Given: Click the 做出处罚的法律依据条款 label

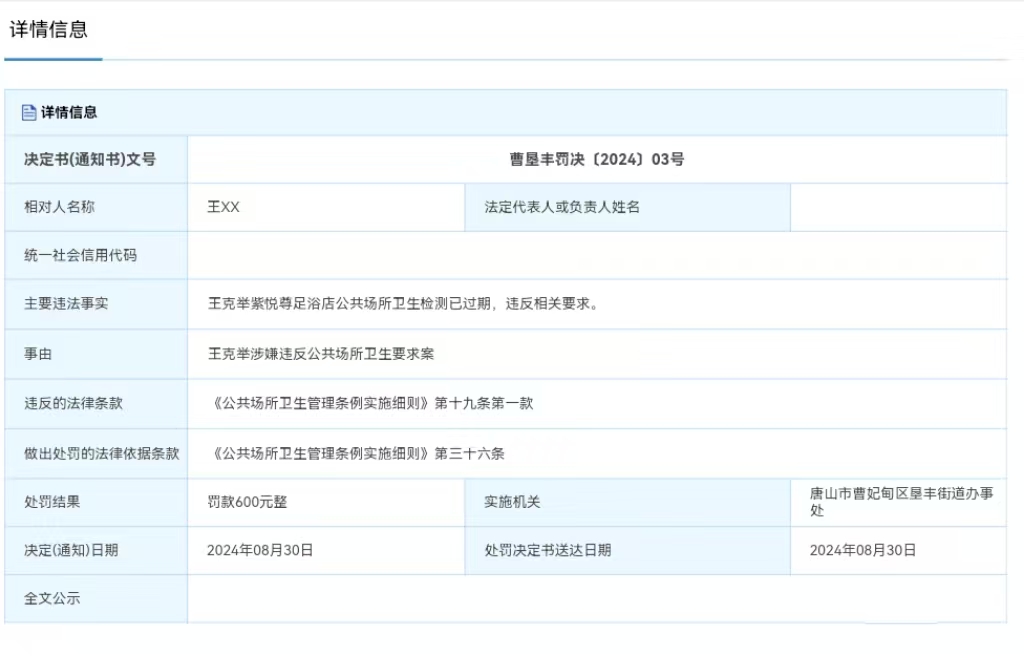Looking at the screenshot, I should [x=101, y=454].
